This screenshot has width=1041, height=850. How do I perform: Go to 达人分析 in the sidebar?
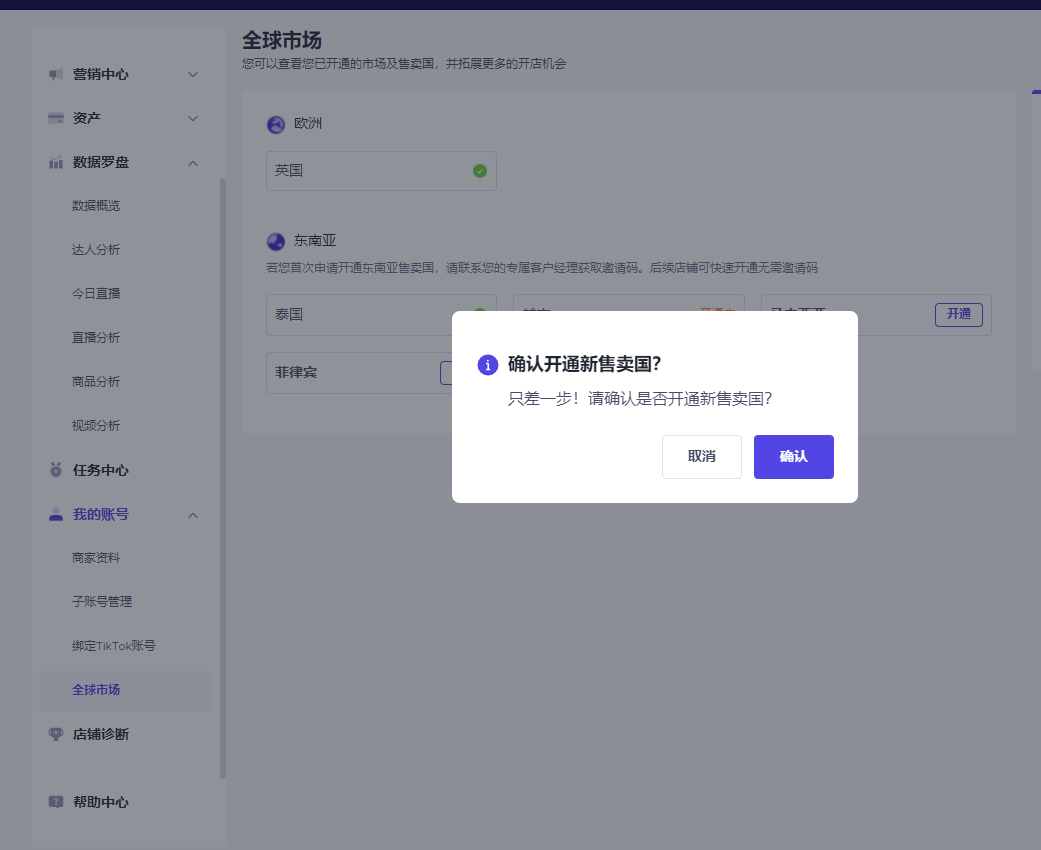click(96, 250)
